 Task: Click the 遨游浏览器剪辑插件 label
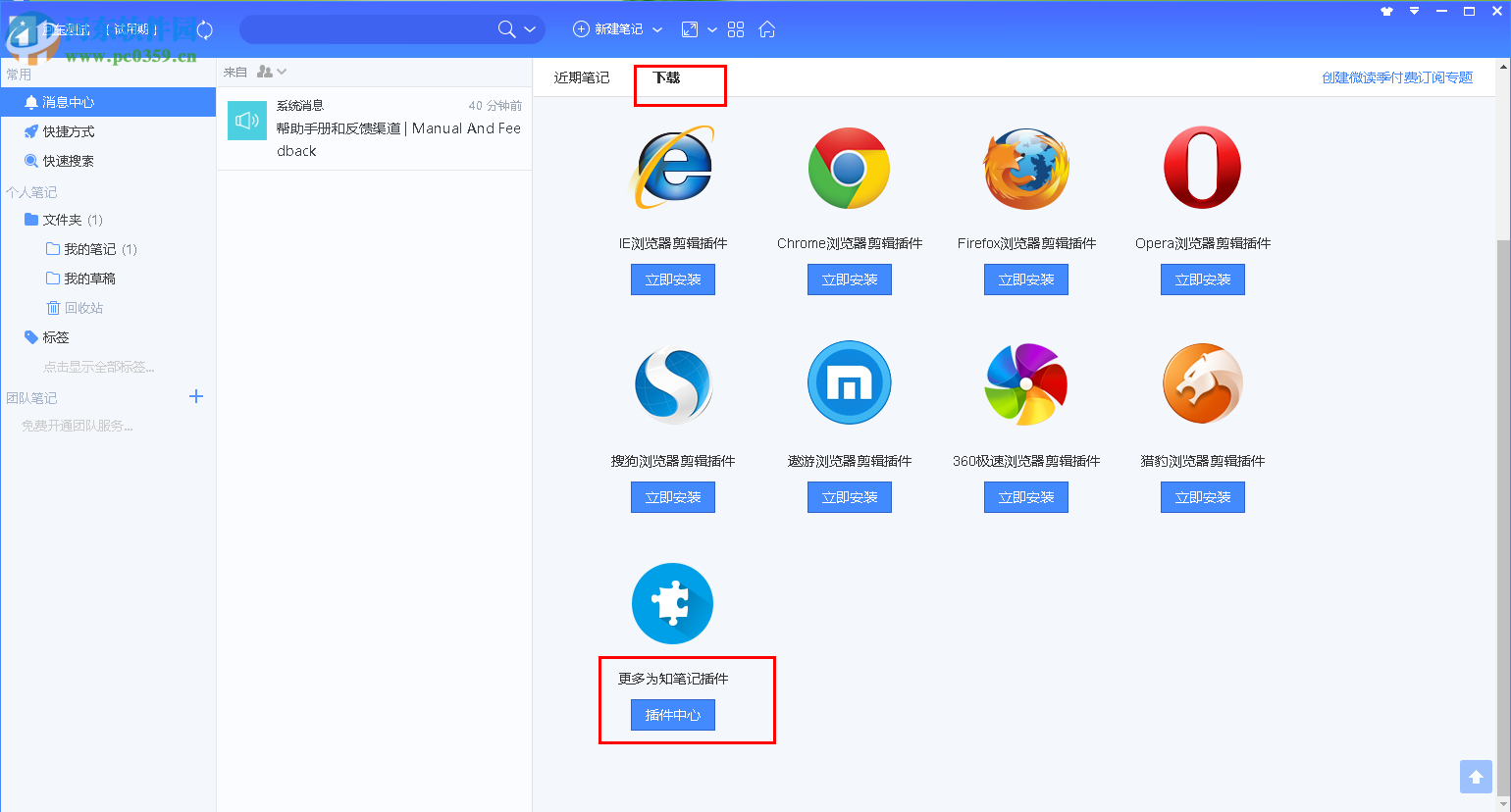pyautogui.click(x=850, y=461)
